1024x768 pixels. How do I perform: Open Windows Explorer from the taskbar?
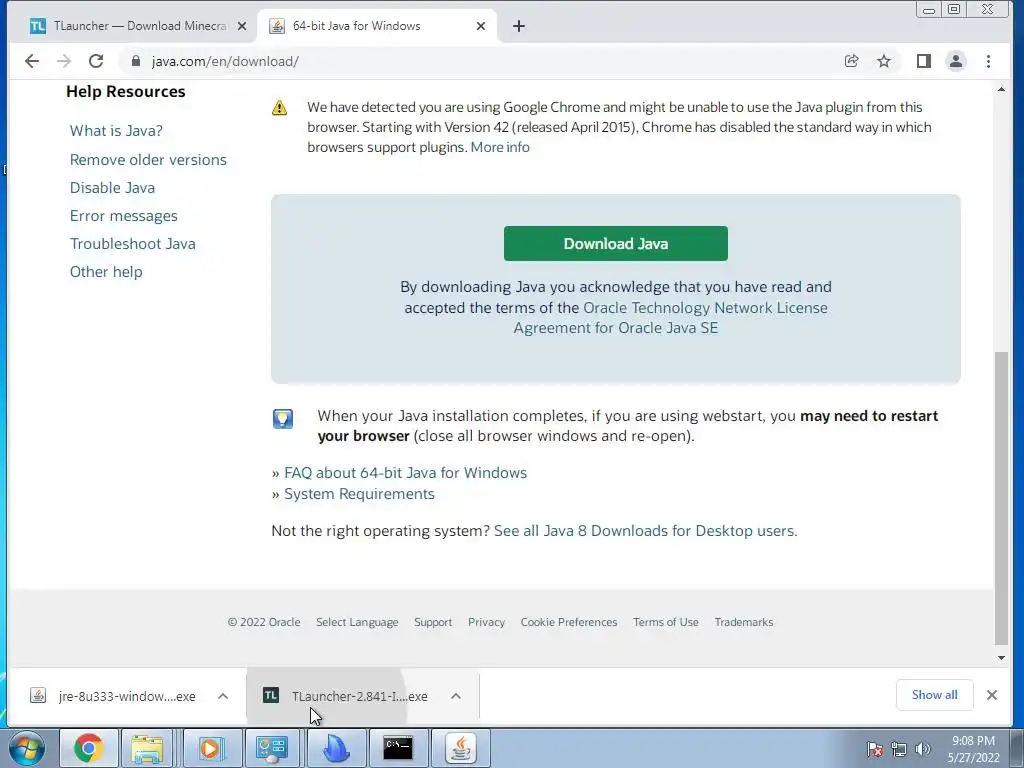coord(147,748)
